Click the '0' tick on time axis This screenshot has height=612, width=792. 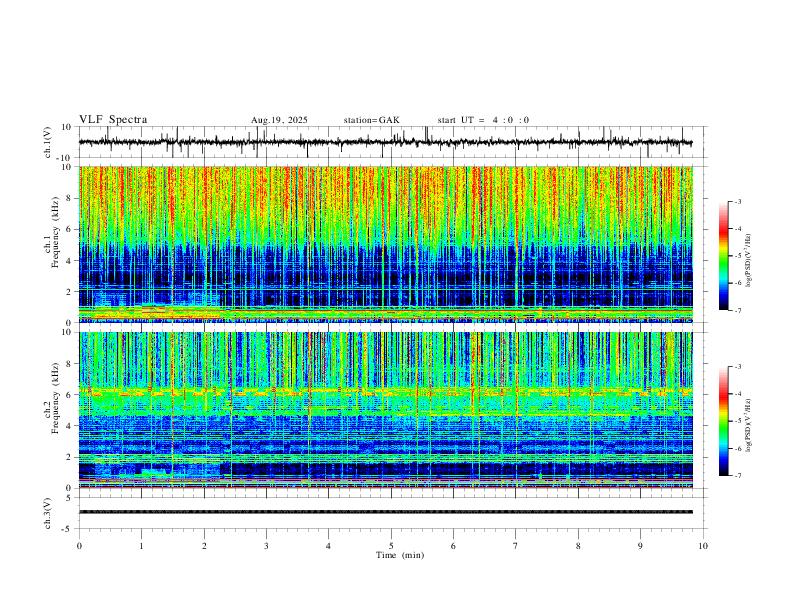(79, 546)
